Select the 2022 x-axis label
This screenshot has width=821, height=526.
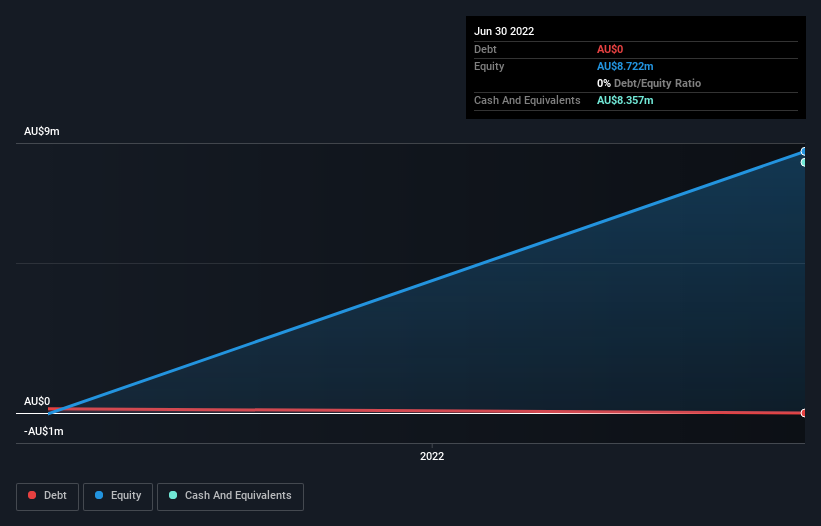(432, 456)
